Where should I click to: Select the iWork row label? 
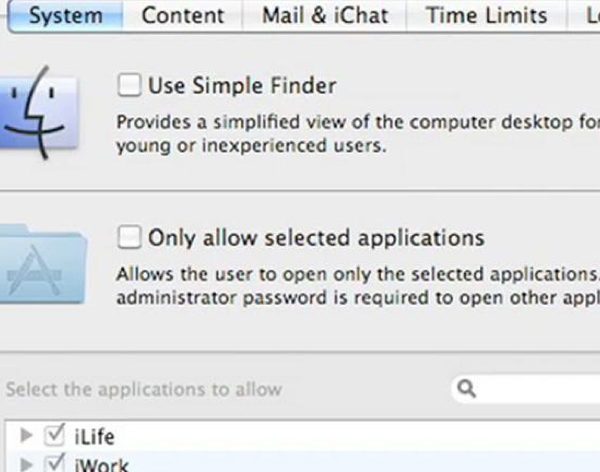coord(99,463)
